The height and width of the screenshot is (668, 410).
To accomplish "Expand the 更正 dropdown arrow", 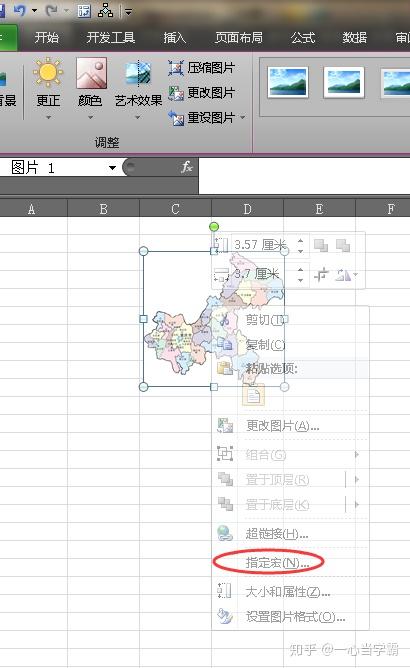I will pyautogui.click(x=48, y=117).
